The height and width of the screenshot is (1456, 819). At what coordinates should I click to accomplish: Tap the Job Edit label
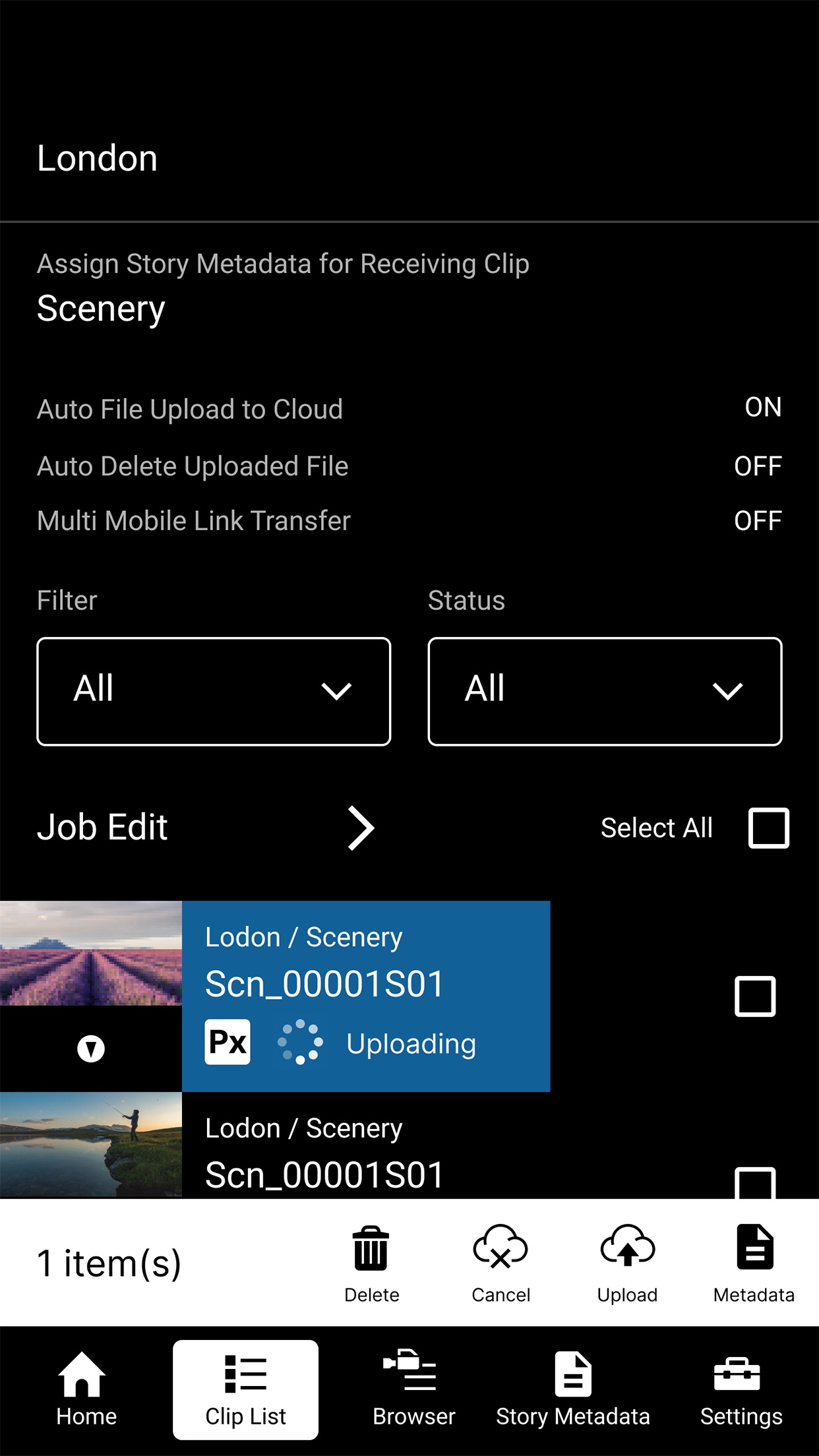(102, 828)
